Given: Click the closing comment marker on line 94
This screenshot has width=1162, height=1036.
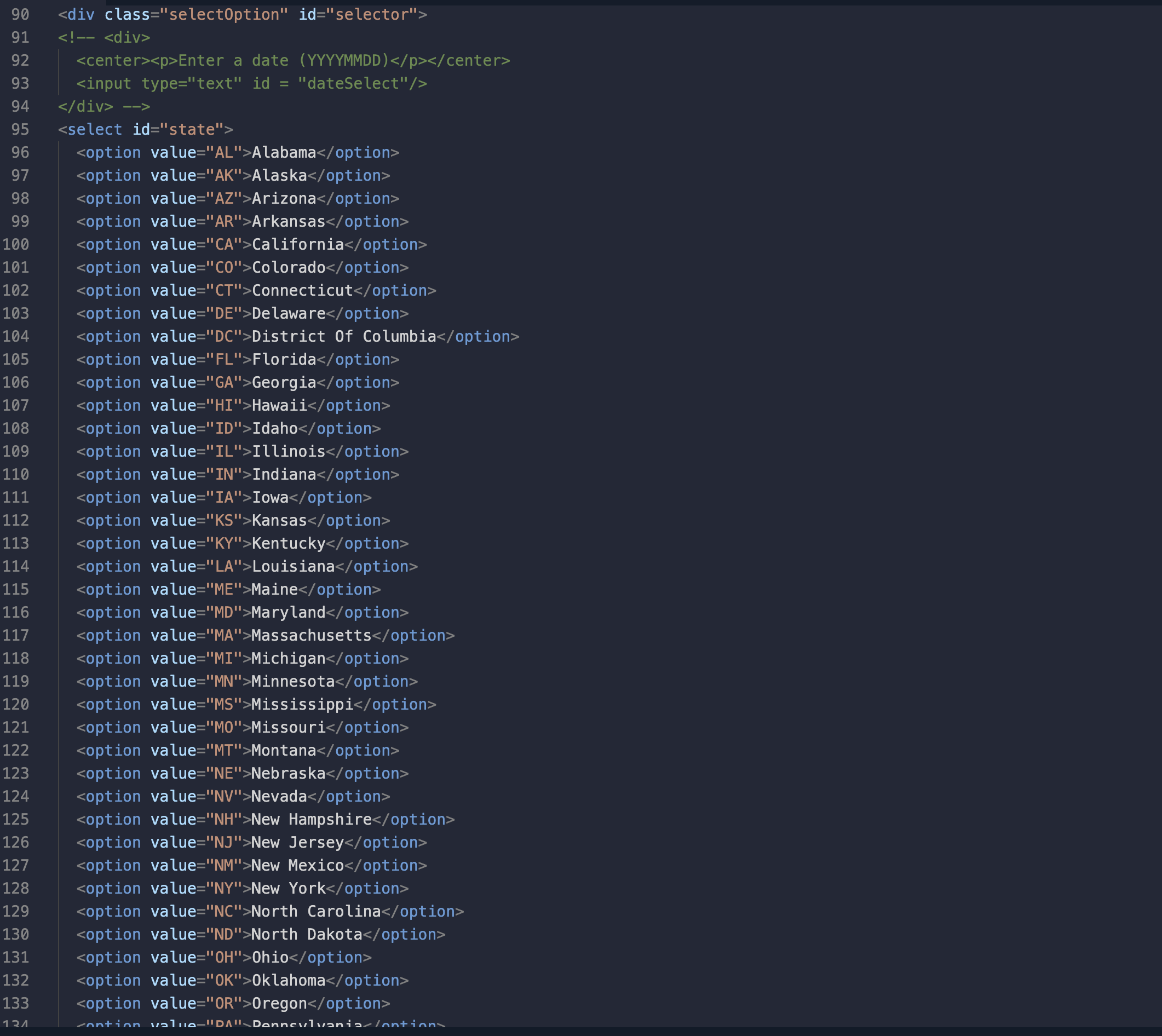Looking at the screenshot, I should pyautogui.click(x=136, y=106).
